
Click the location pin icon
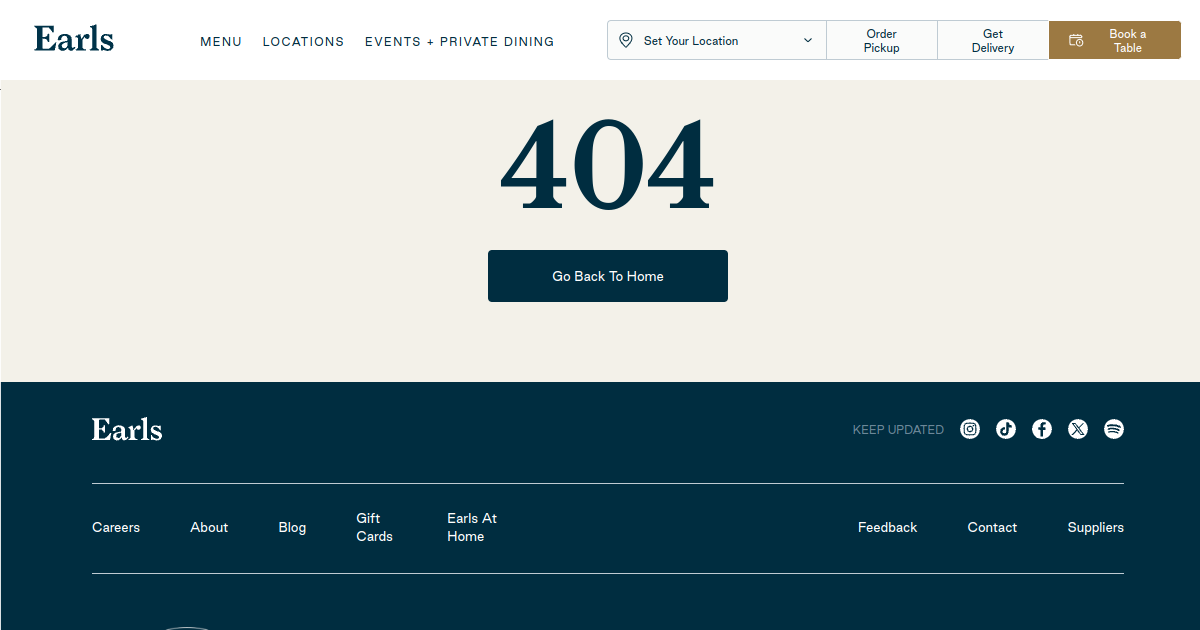[x=626, y=40]
